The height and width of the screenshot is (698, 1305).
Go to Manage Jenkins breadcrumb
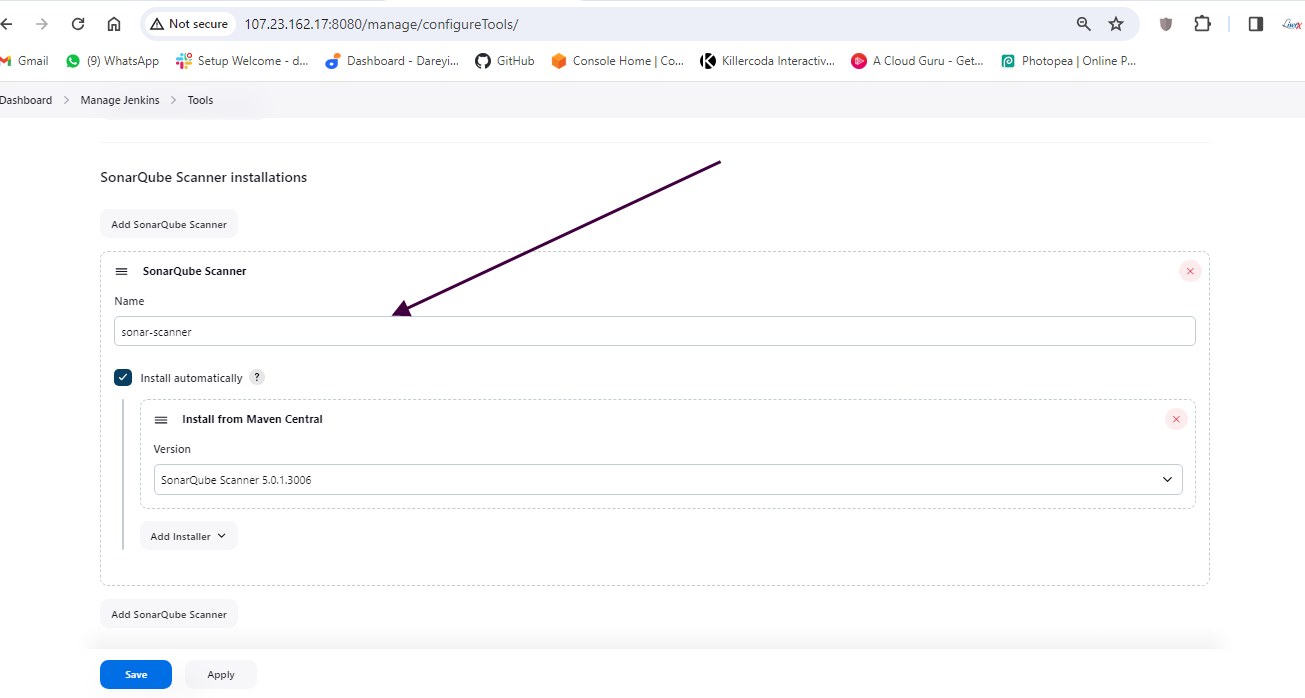(120, 100)
